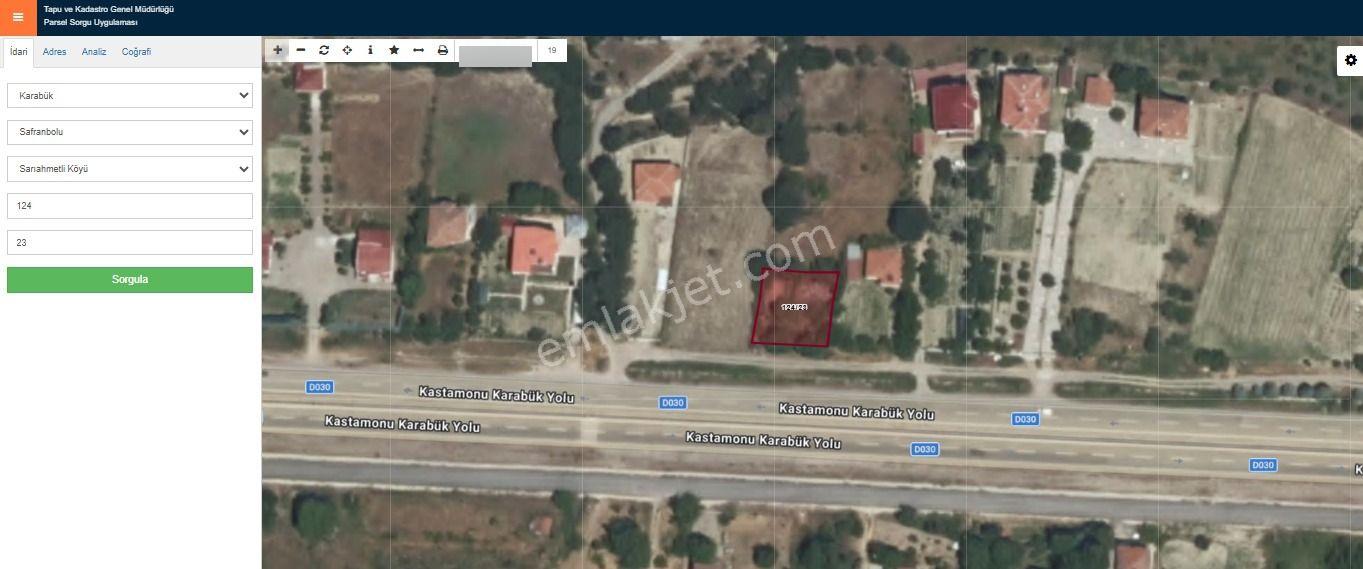The width and height of the screenshot is (1363, 569).
Task: Select the distance measure tool
Action: [x=418, y=50]
